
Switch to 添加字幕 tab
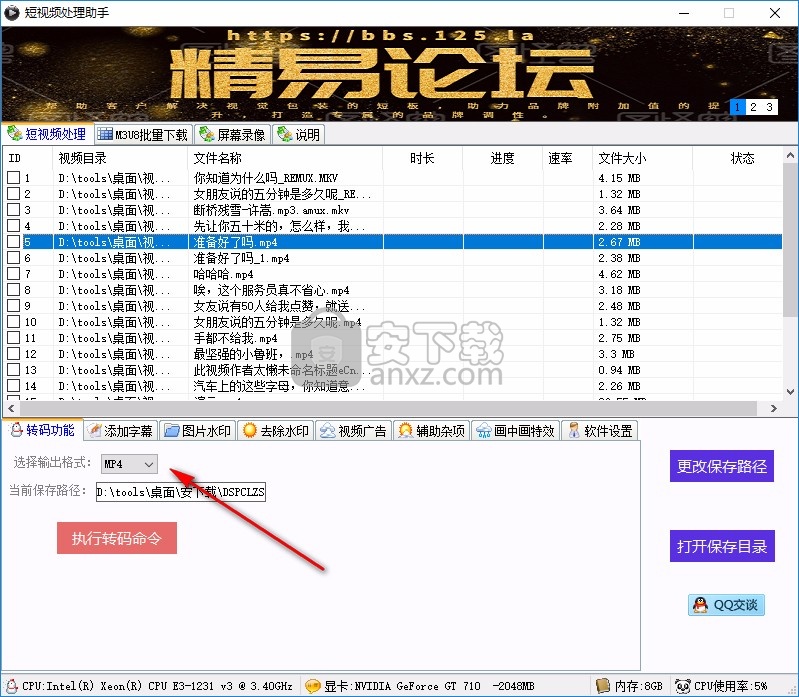click(x=121, y=431)
